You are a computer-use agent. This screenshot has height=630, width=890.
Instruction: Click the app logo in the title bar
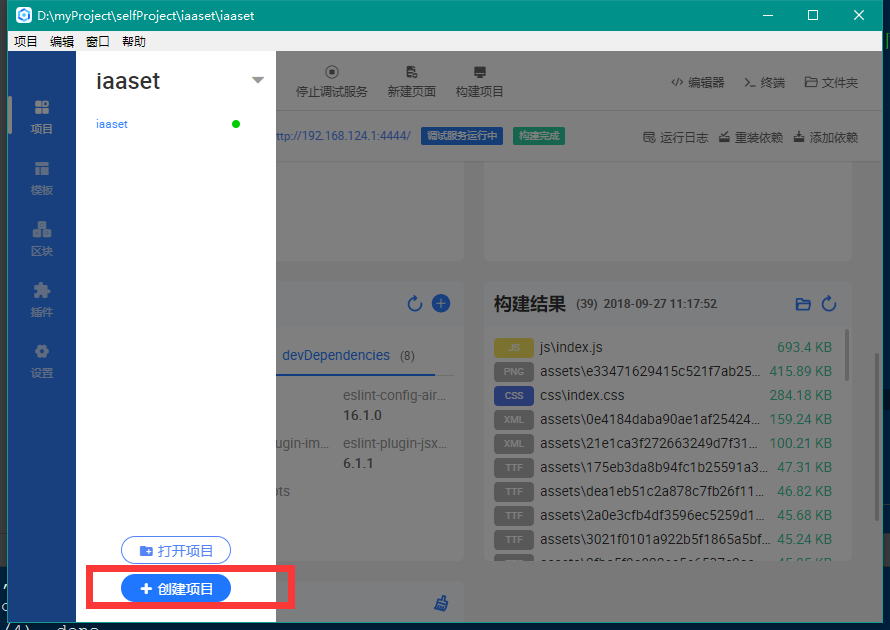(24, 15)
